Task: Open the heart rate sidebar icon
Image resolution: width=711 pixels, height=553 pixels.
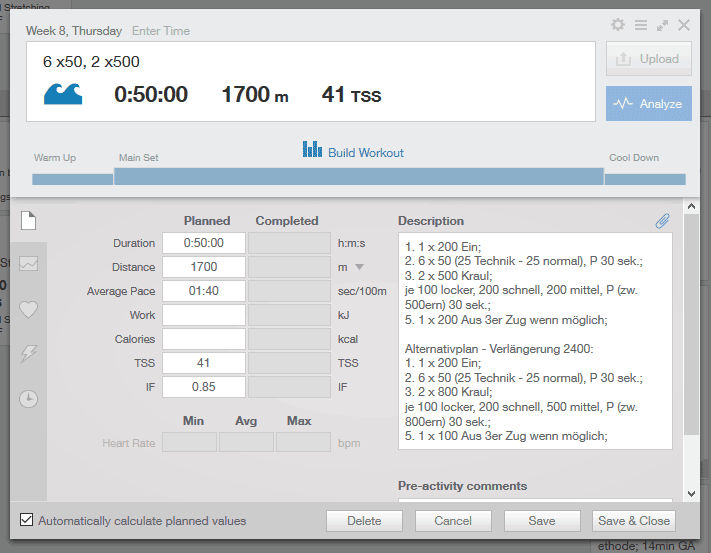Action: (29, 309)
